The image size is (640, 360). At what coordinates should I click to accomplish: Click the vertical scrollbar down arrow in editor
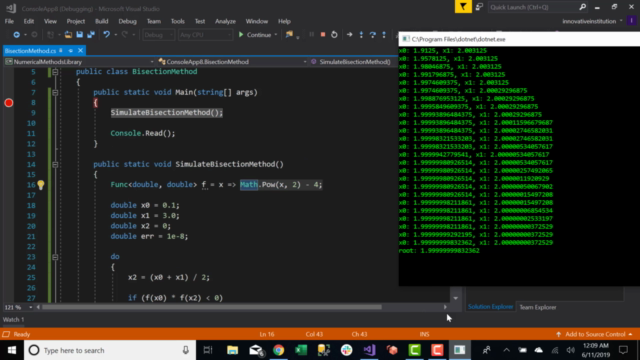tap(456, 298)
